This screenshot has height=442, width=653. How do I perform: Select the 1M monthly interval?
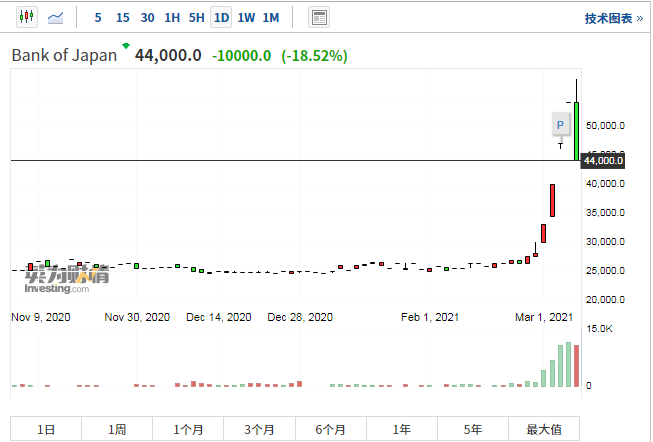[271, 17]
